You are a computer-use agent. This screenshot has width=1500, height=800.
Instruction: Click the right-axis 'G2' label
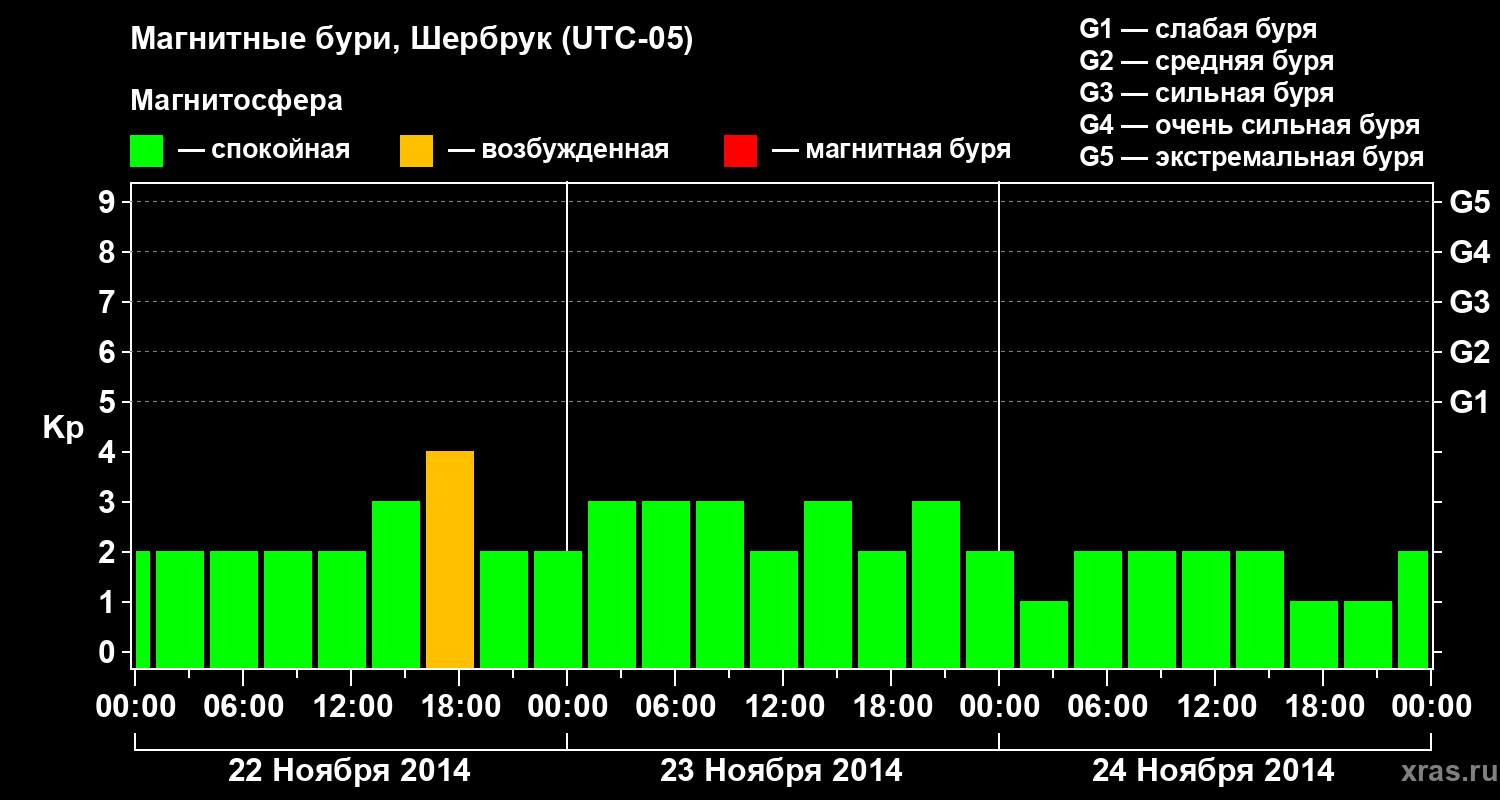[x=1469, y=352]
